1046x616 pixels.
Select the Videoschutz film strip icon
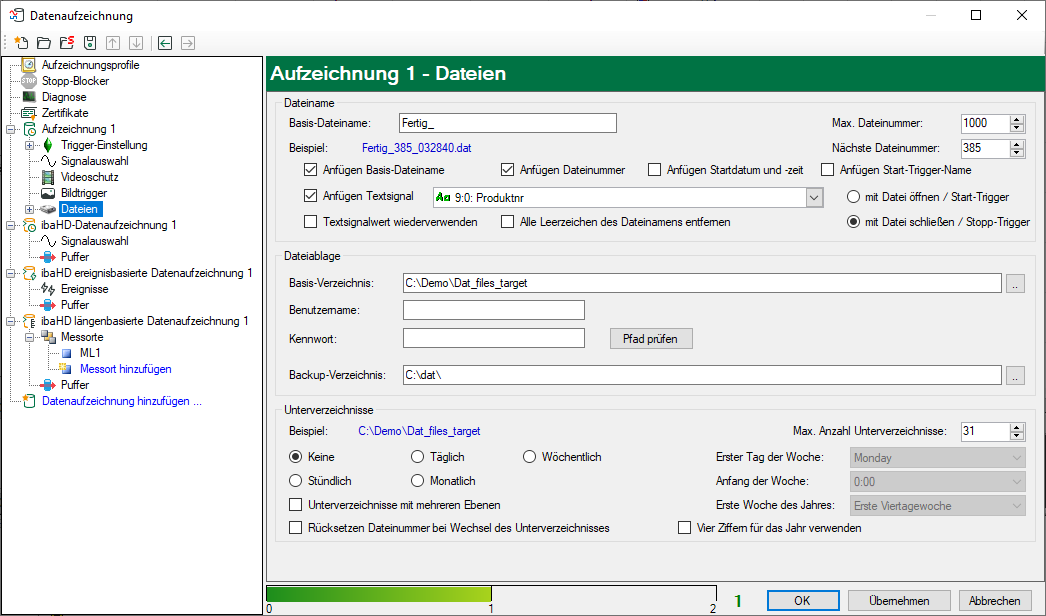tap(47, 177)
